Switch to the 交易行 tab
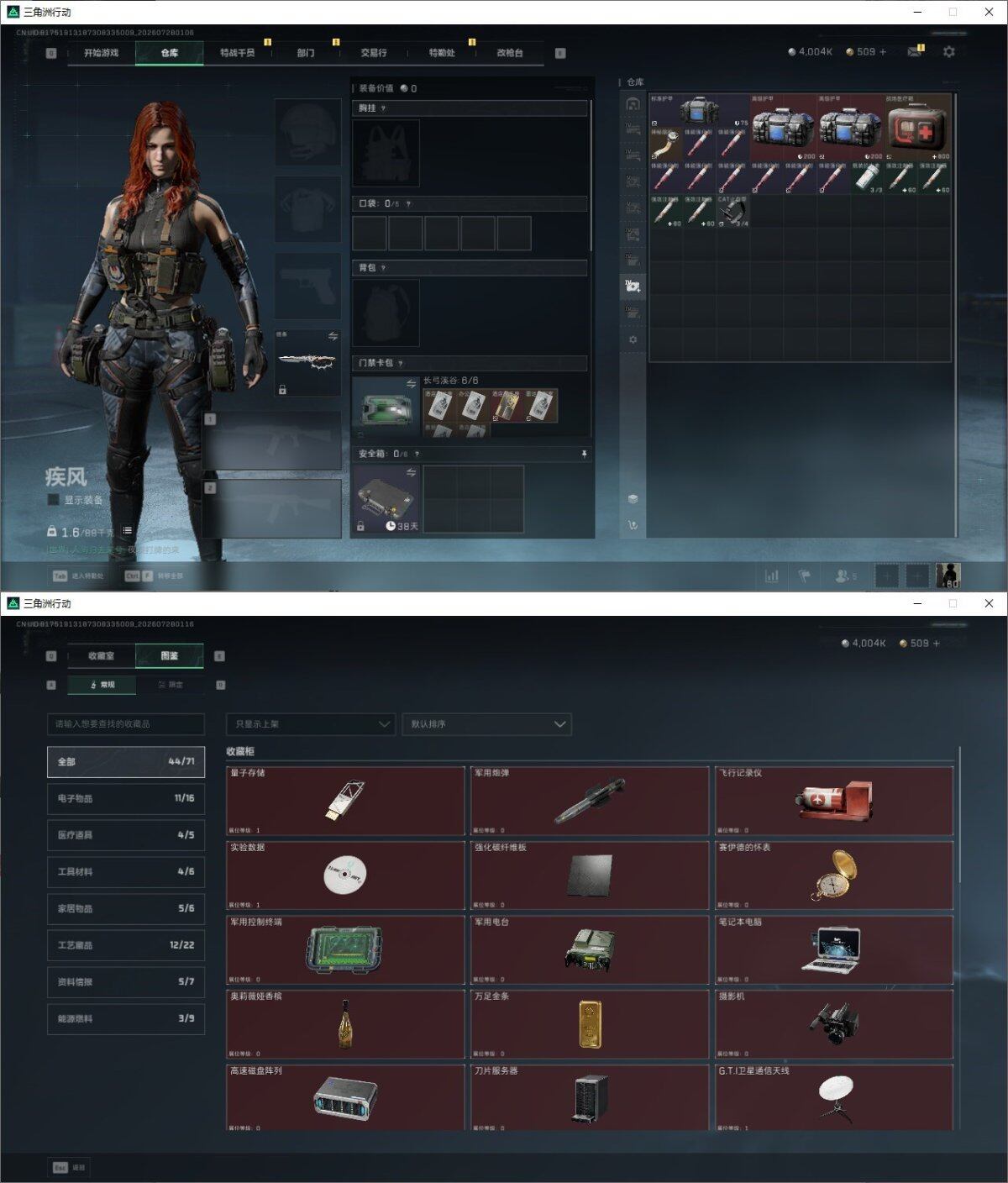The height and width of the screenshot is (1183, 1008). (374, 53)
